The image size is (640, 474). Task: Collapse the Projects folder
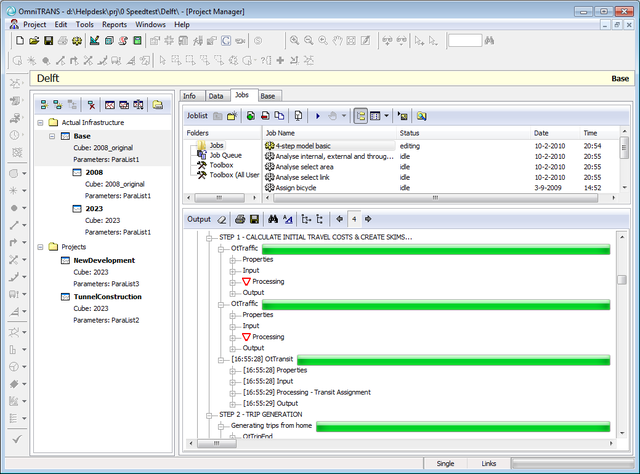click(x=40, y=247)
